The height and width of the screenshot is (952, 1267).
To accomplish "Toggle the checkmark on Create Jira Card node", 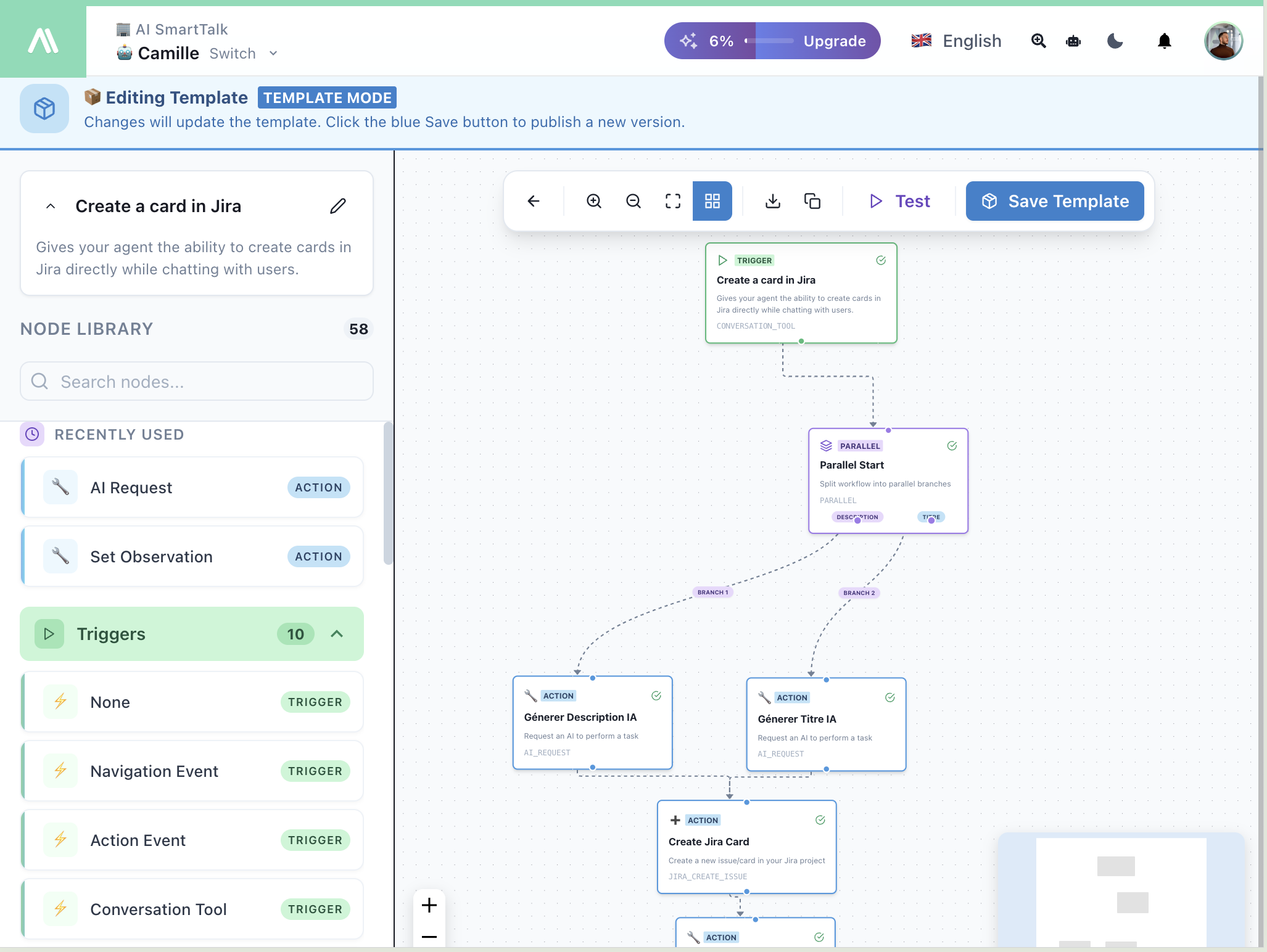I will pos(820,820).
